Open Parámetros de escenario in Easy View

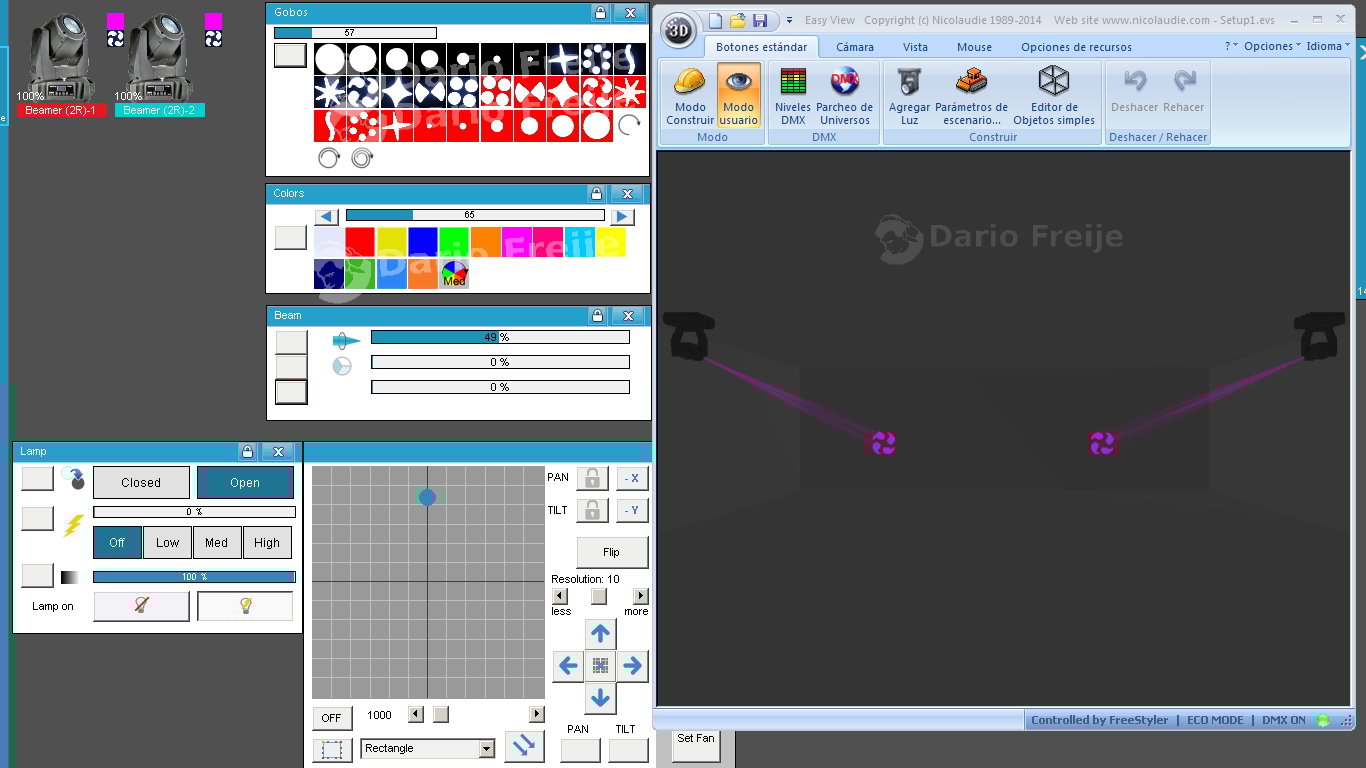tap(971, 96)
